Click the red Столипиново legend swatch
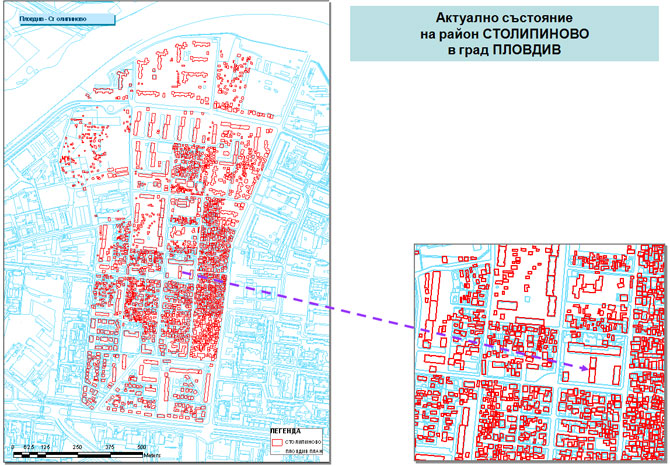The width and height of the screenshot is (670, 466). 277,442
